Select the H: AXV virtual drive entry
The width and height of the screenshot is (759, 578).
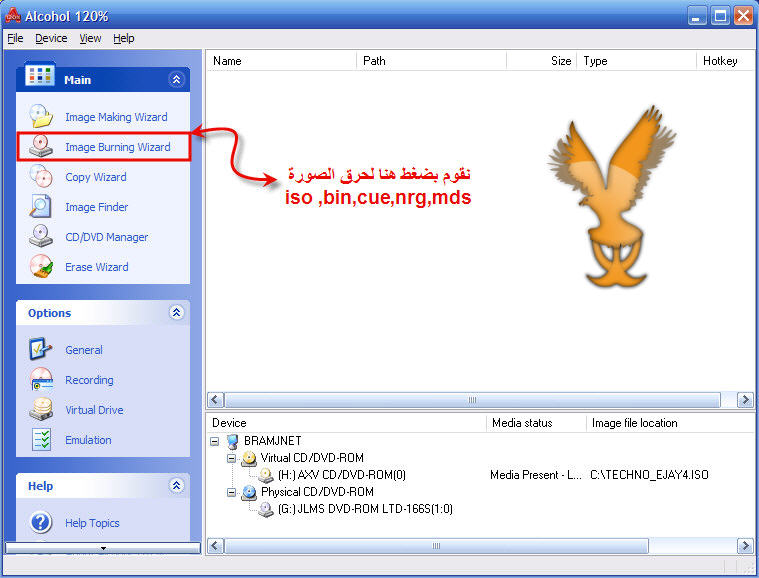tap(341, 475)
